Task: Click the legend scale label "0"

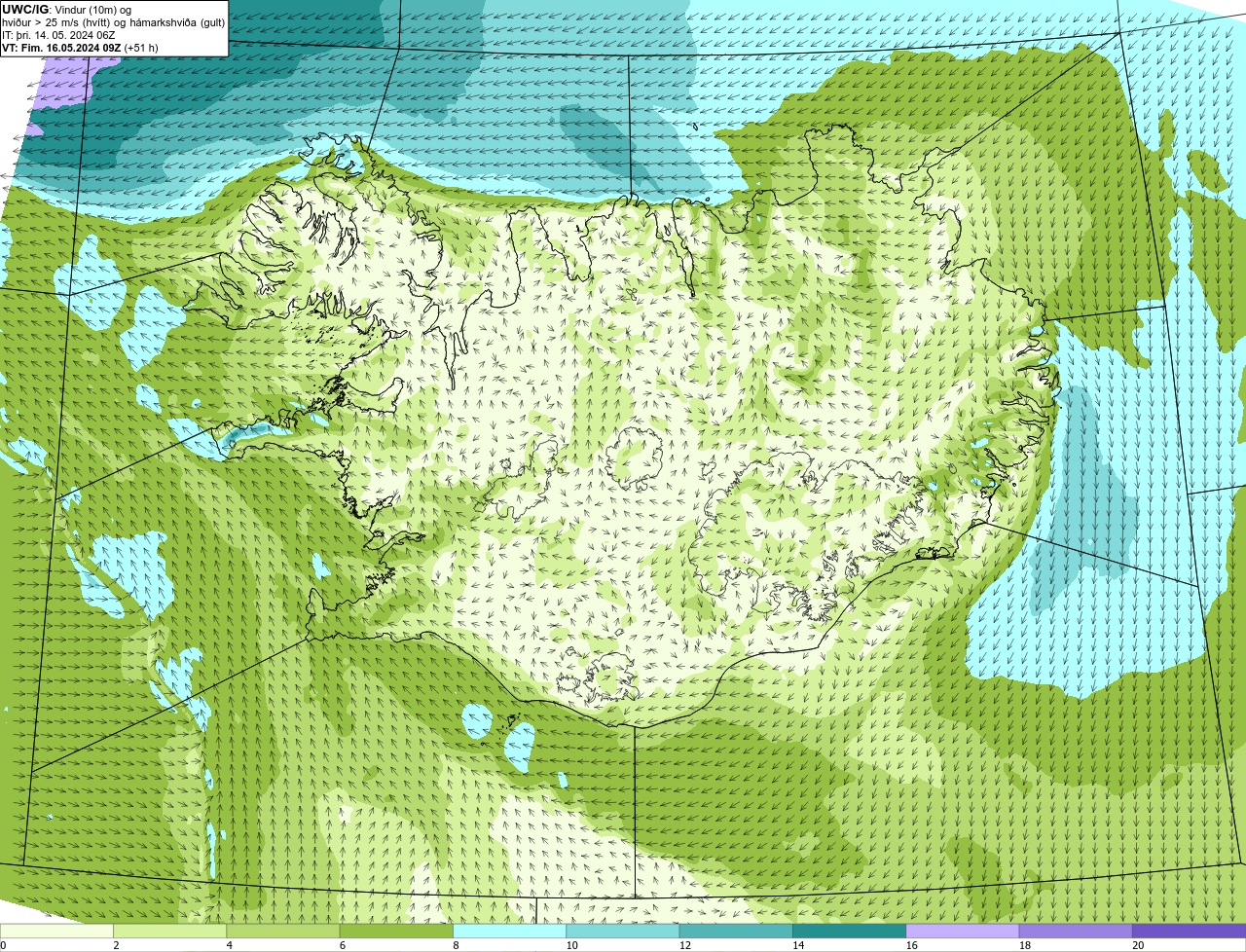Action: click(3, 945)
